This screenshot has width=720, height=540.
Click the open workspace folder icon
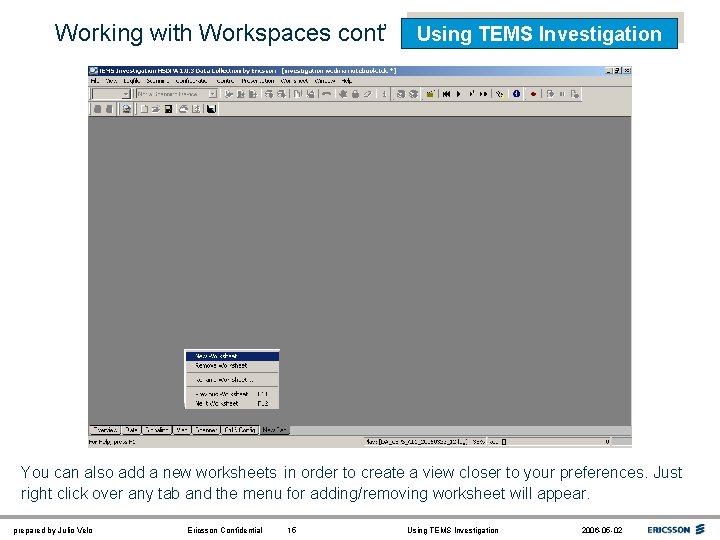click(156, 109)
